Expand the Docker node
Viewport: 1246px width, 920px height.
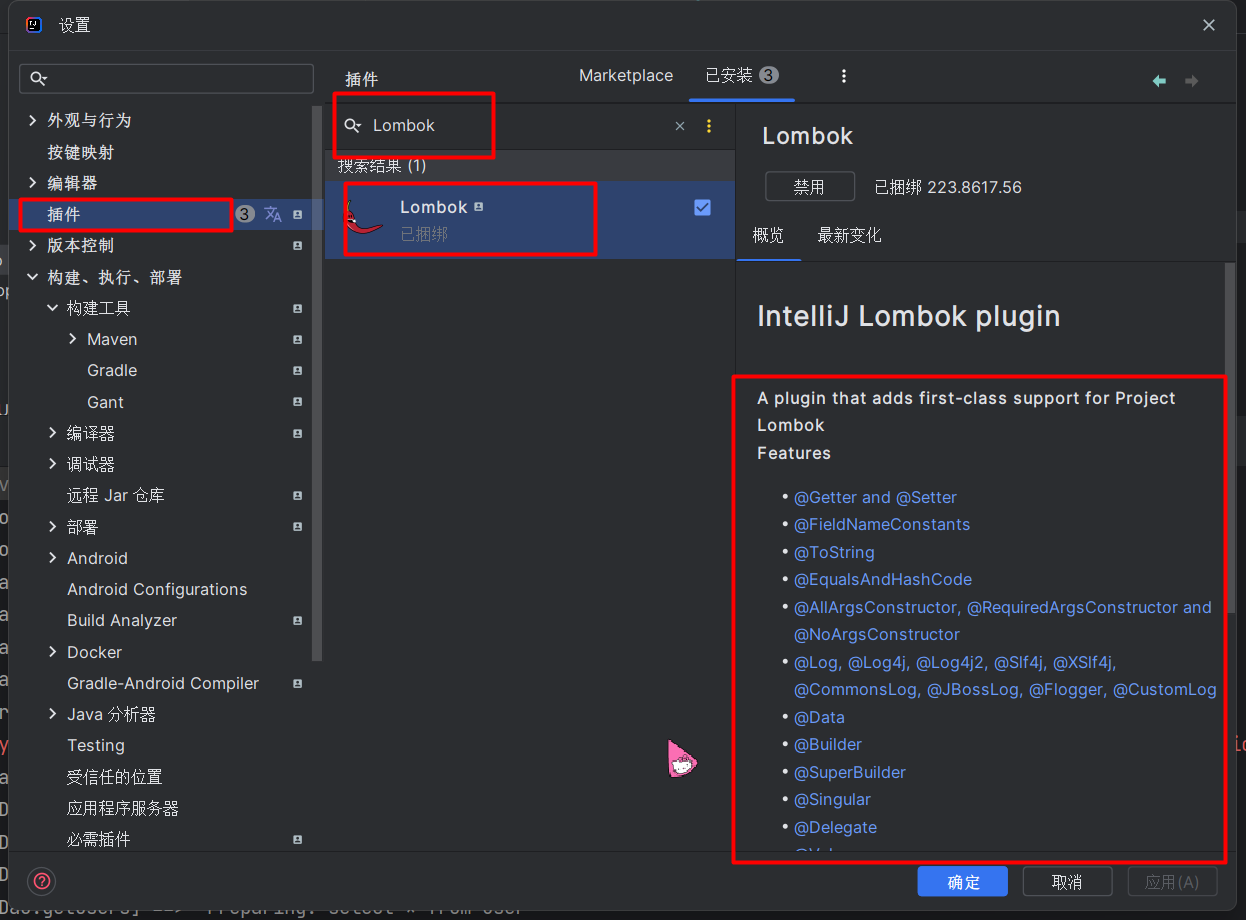click(x=53, y=652)
